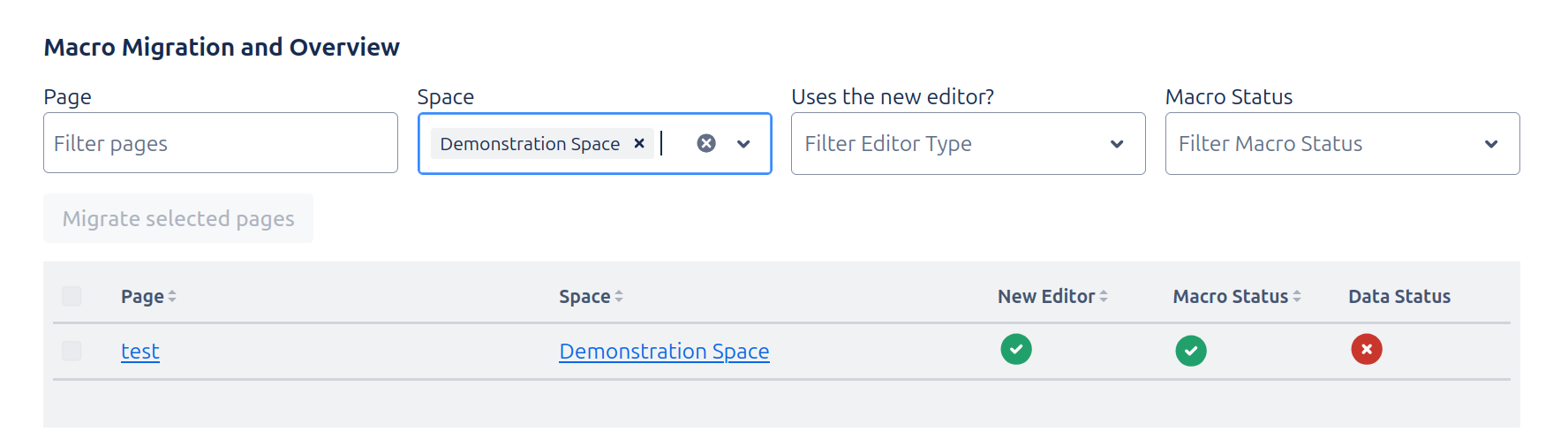
Task: Open the Filter Editor Type dropdown
Action: coord(968,143)
